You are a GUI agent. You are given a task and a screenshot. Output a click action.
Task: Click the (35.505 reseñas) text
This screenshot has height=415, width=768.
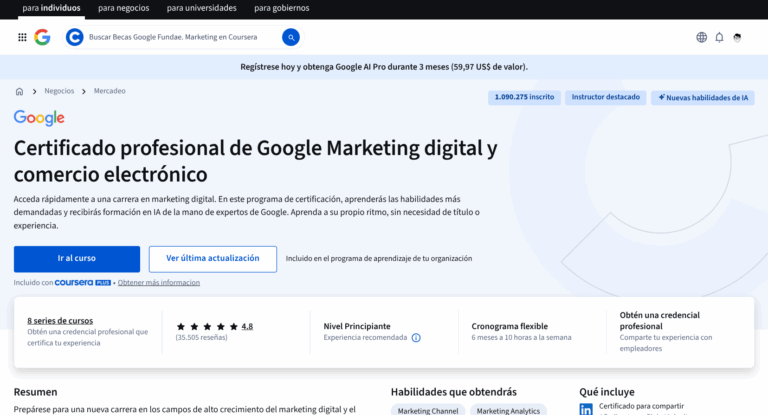pyautogui.click(x=201, y=338)
